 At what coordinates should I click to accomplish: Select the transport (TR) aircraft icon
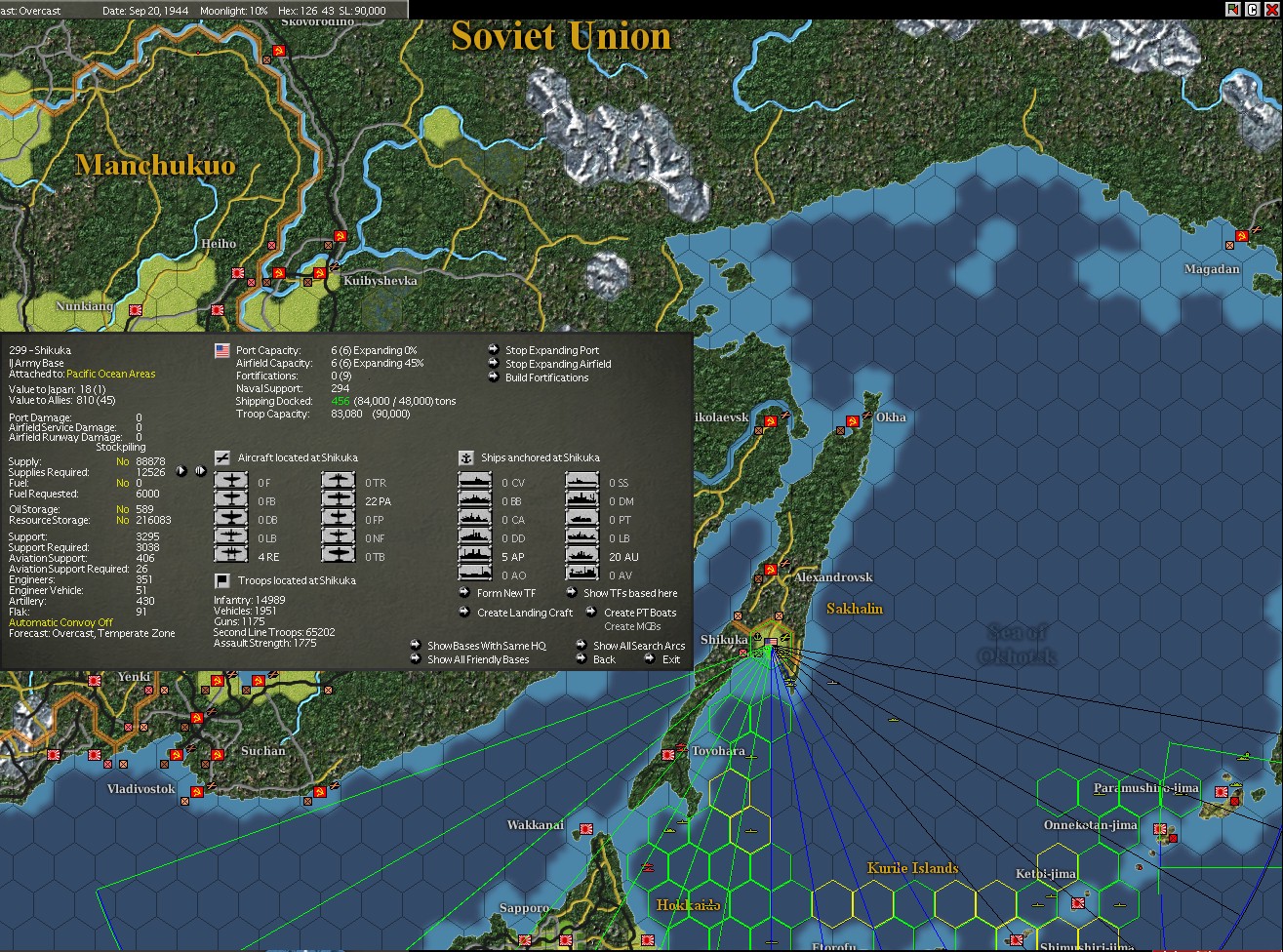coord(339,482)
